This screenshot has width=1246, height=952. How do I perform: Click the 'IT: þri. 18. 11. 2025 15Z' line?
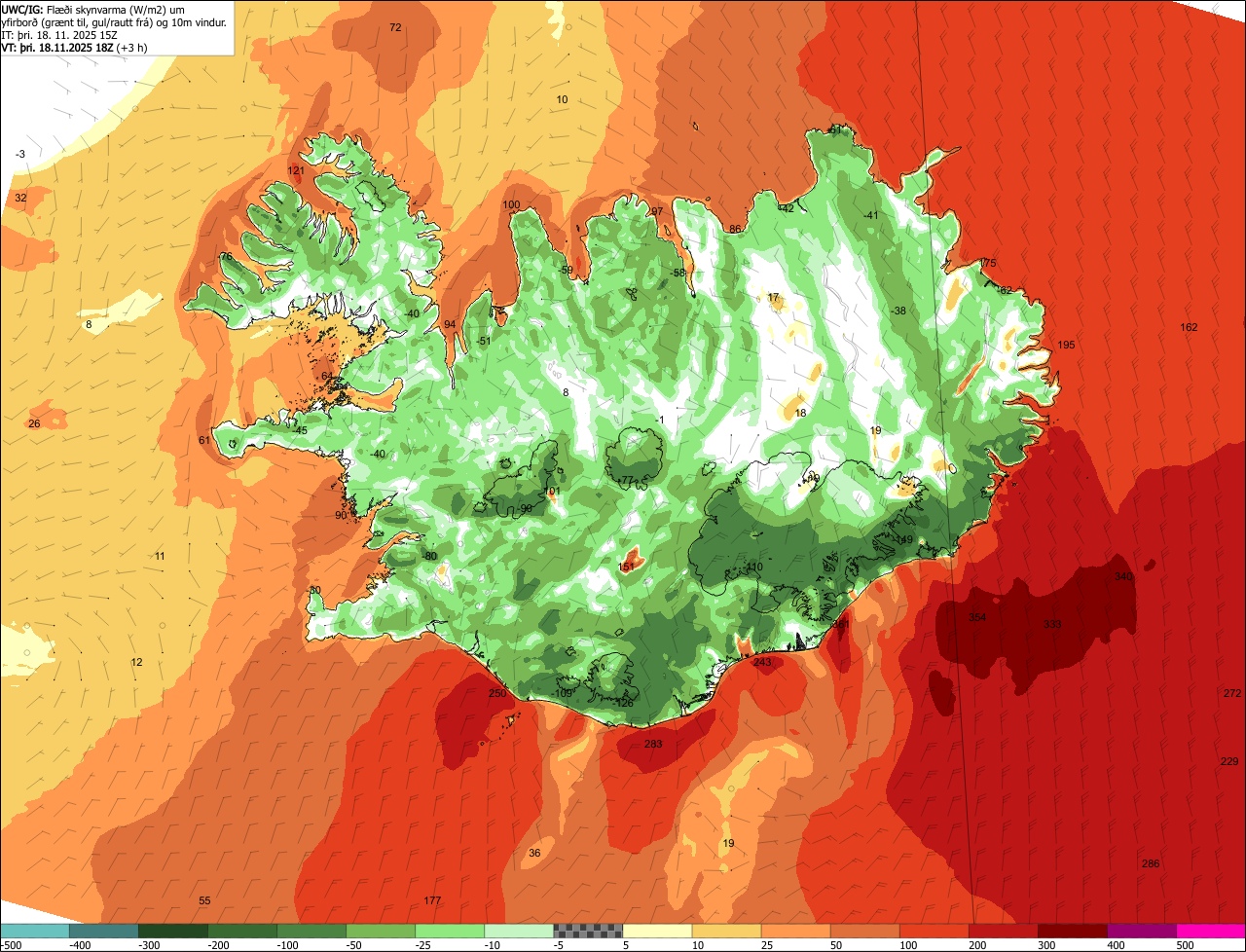tap(60, 35)
